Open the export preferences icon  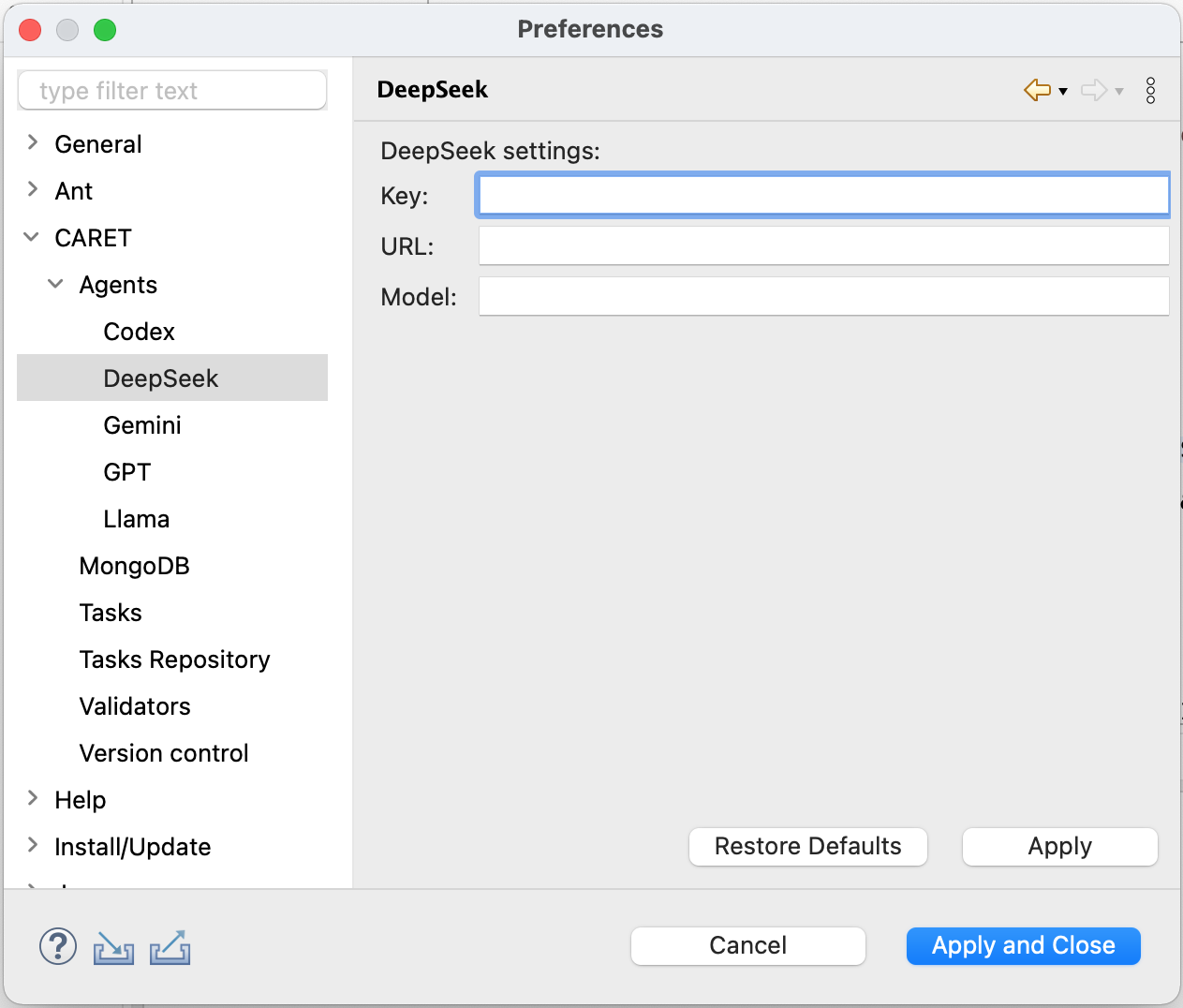[170, 946]
